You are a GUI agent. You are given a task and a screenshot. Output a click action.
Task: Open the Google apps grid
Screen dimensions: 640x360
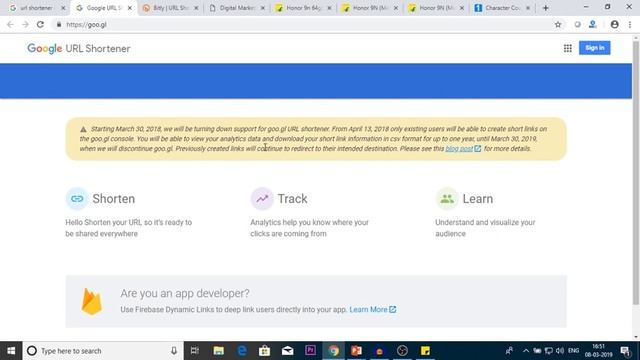[x=567, y=48]
